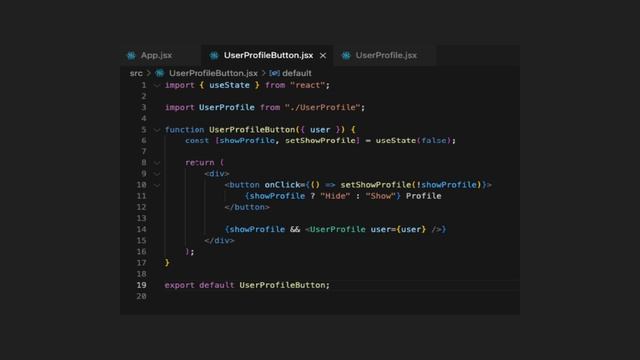Image resolution: width=640 pixels, height=360 pixels.
Task: Click line number 6 in the gutter
Action: [x=144, y=140]
